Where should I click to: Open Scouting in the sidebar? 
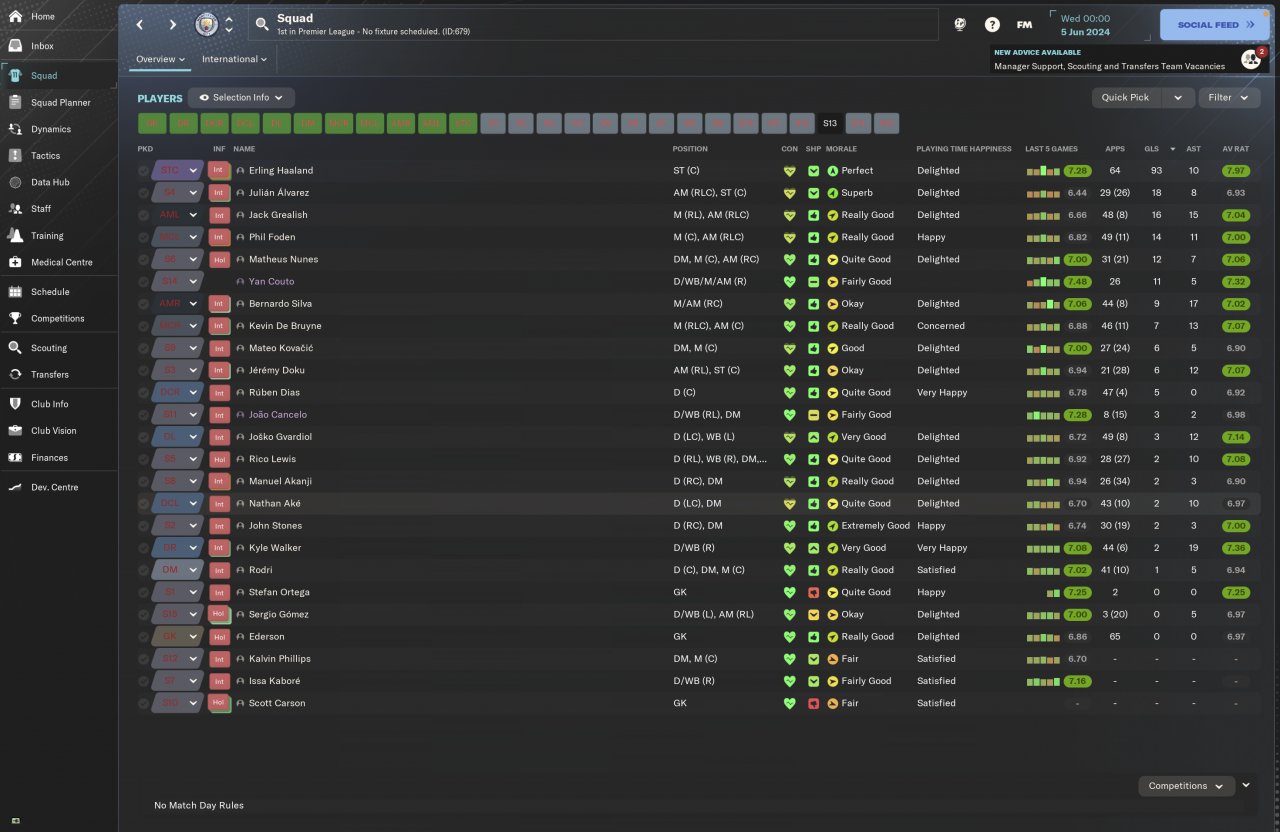58,348
